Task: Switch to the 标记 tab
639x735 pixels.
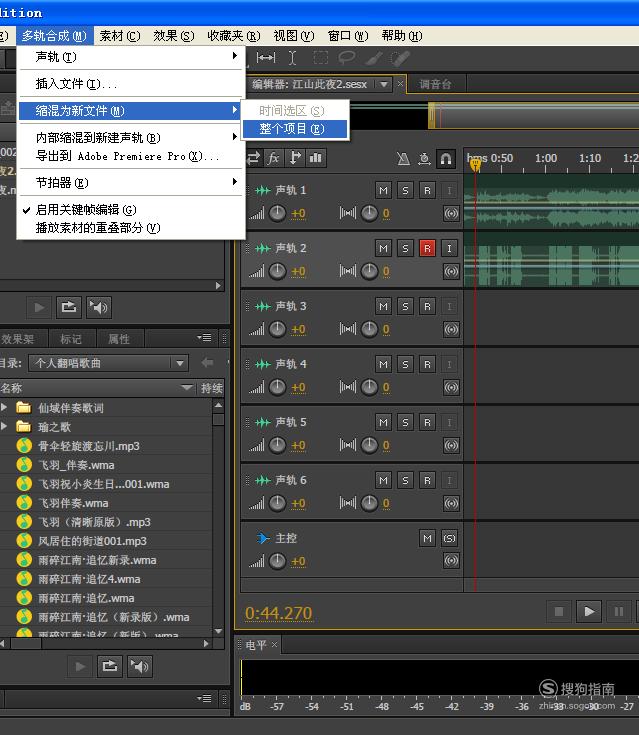Action: 71,339
